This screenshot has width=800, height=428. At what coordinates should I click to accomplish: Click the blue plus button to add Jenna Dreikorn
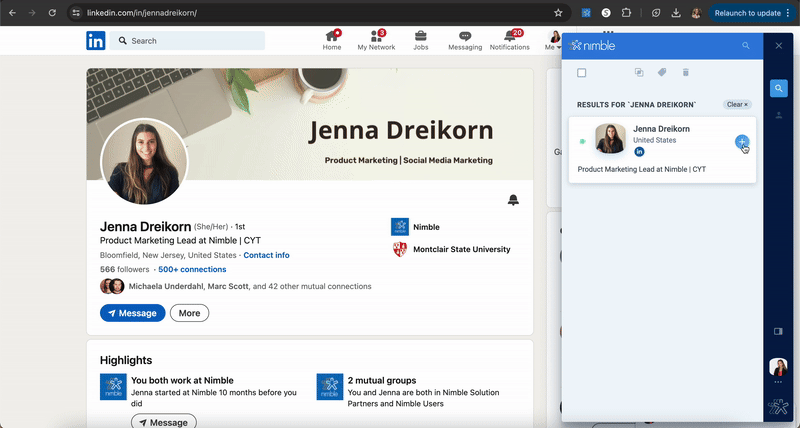741,142
